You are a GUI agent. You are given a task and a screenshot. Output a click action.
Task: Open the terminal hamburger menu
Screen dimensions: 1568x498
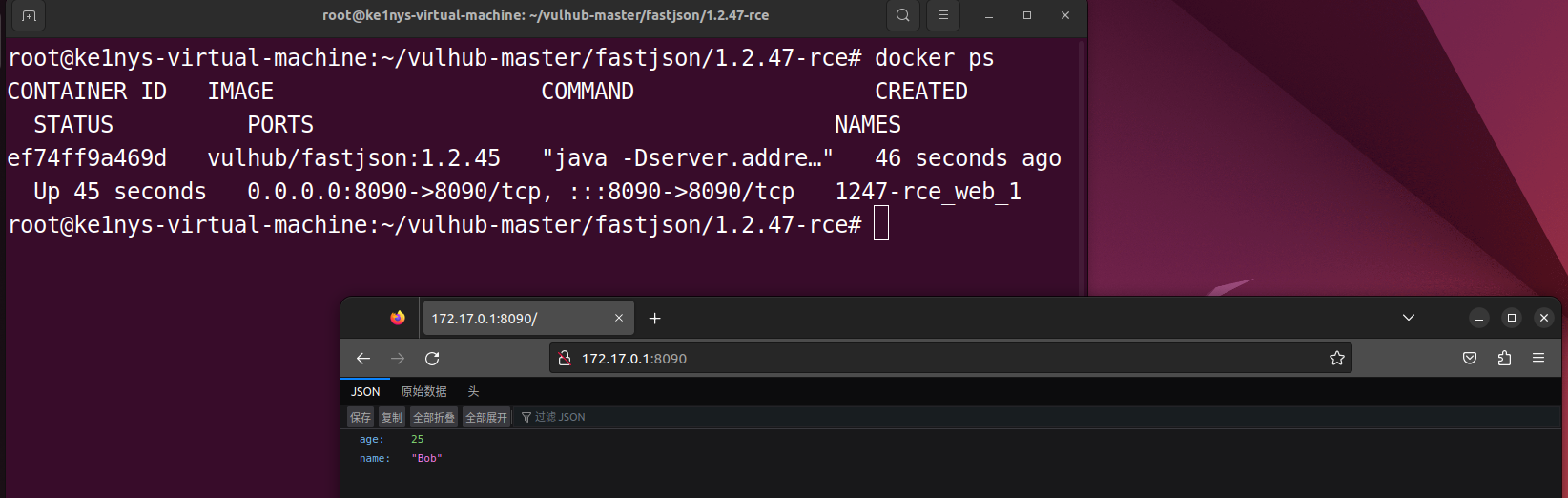(x=942, y=15)
